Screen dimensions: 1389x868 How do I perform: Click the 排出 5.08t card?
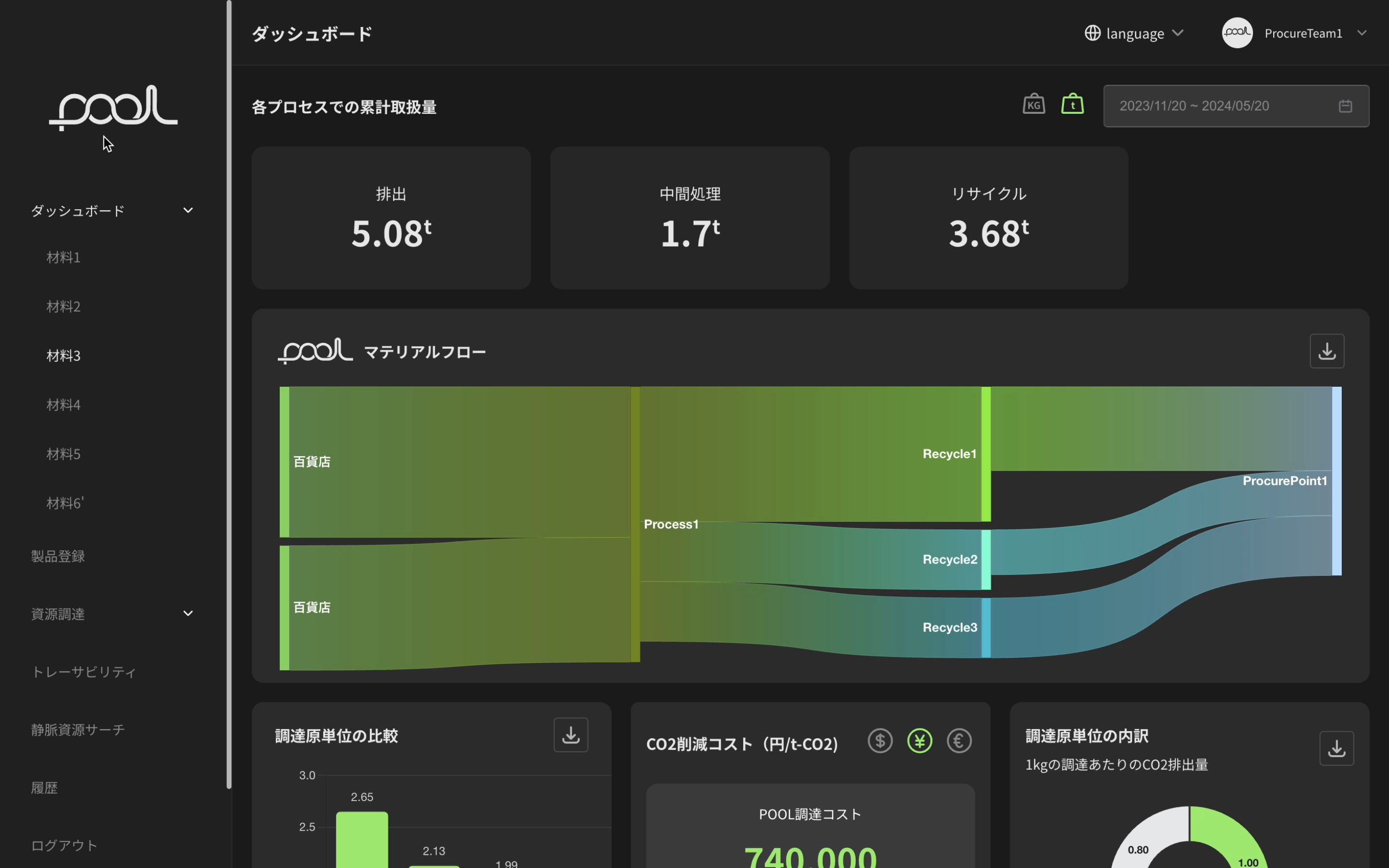click(391, 218)
